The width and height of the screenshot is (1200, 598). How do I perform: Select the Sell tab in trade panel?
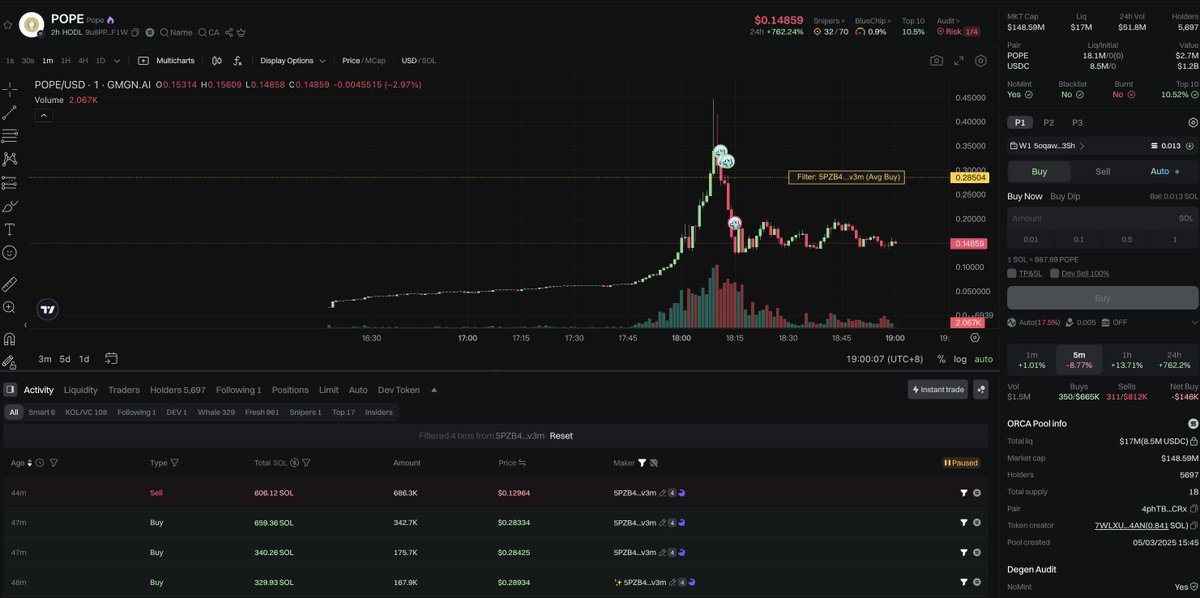click(x=1103, y=171)
